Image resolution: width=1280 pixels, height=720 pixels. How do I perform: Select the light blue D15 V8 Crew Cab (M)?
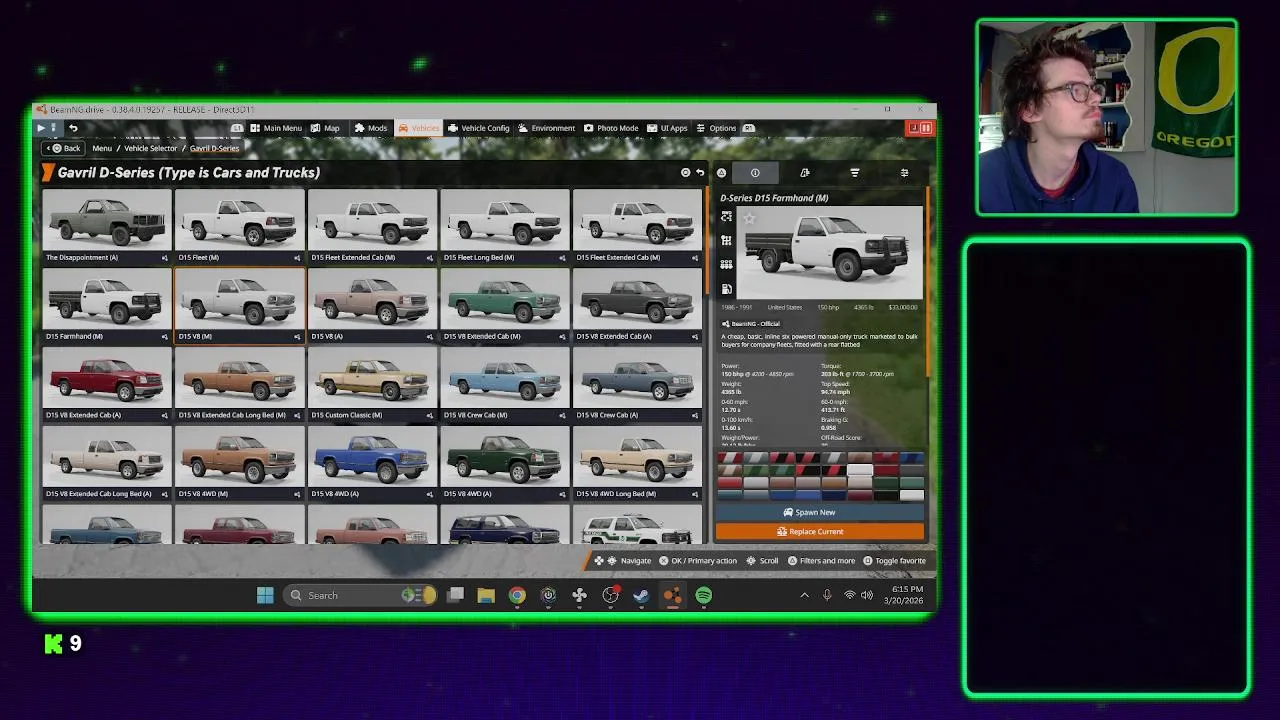[x=505, y=384]
